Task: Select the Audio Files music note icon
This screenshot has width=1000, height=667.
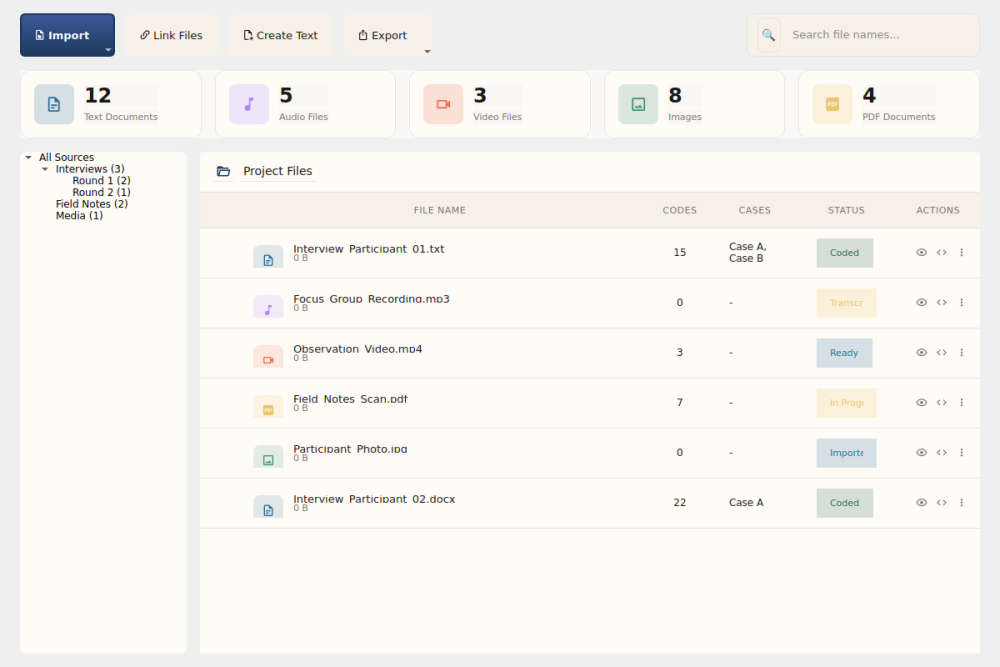Action: (x=249, y=104)
